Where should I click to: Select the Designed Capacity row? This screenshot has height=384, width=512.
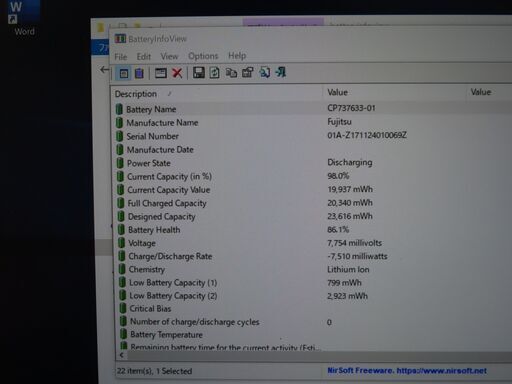[x=312, y=216]
